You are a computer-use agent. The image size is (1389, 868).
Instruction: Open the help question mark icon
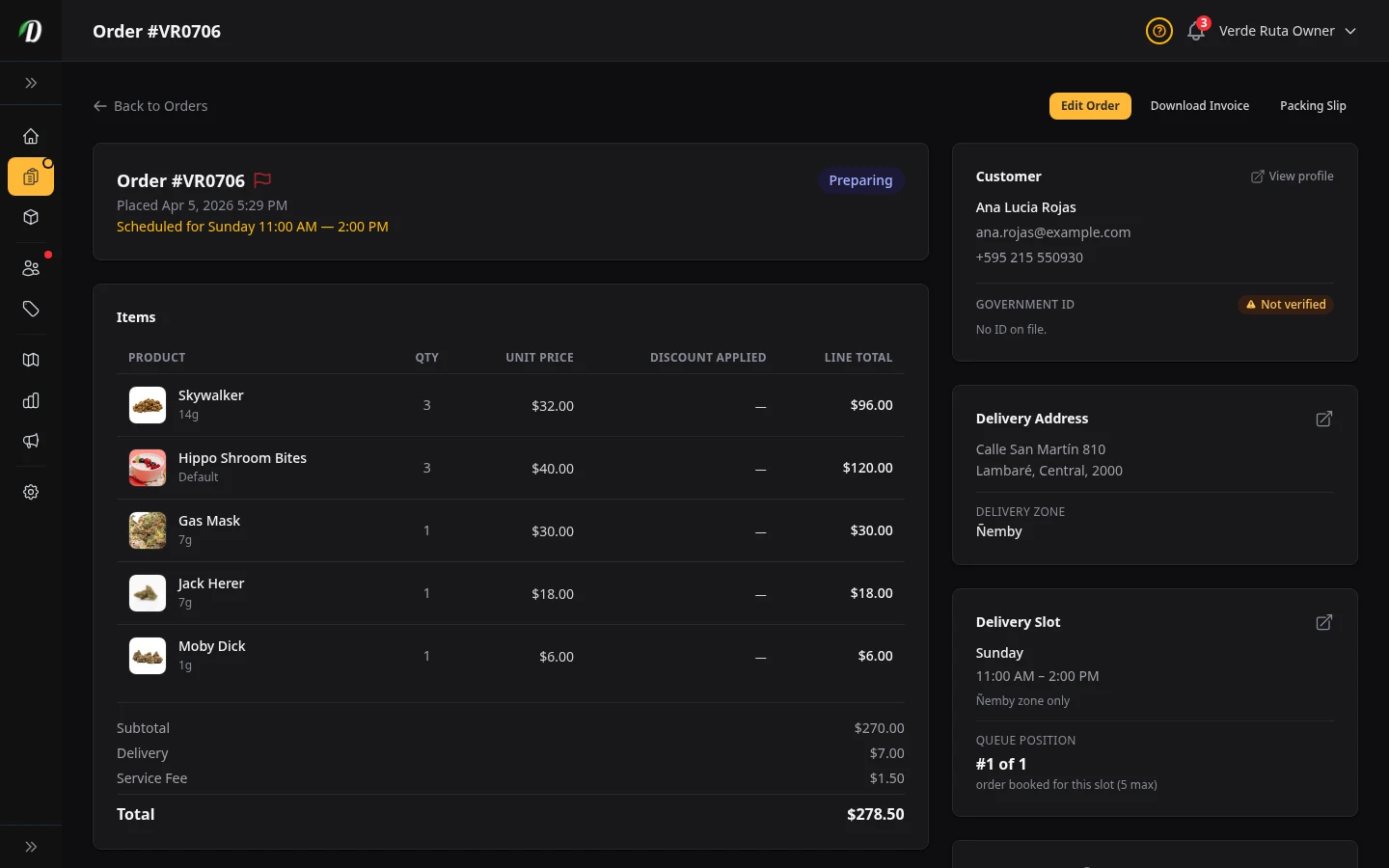pyautogui.click(x=1158, y=31)
